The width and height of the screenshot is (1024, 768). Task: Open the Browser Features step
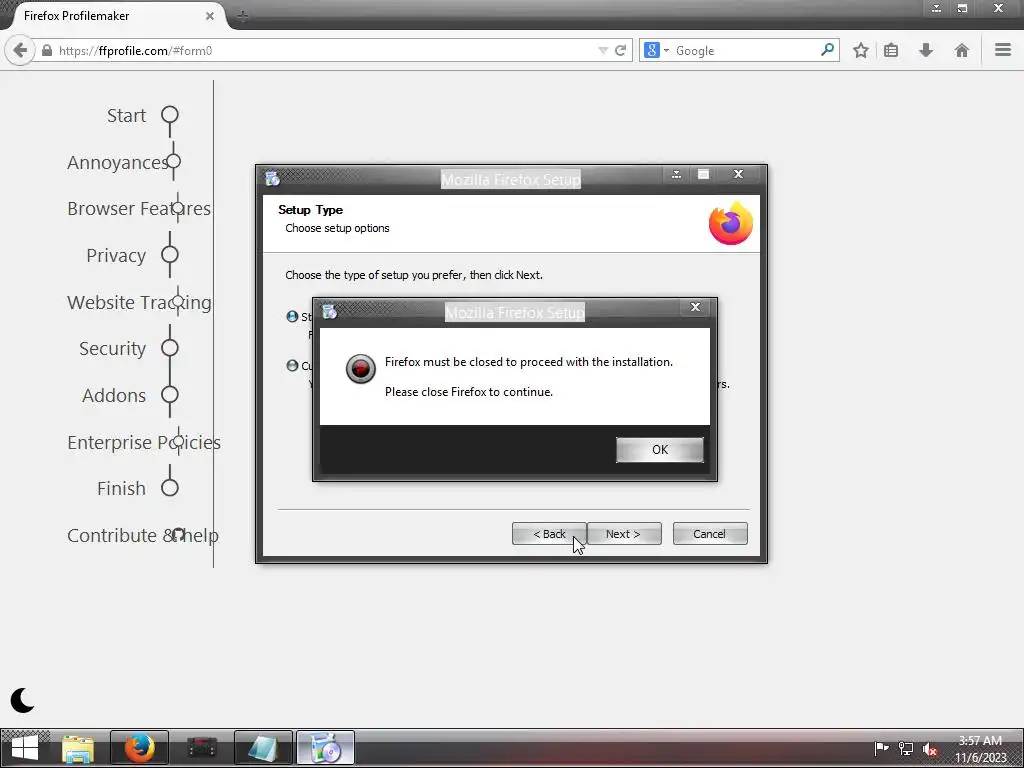pos(139,208)
